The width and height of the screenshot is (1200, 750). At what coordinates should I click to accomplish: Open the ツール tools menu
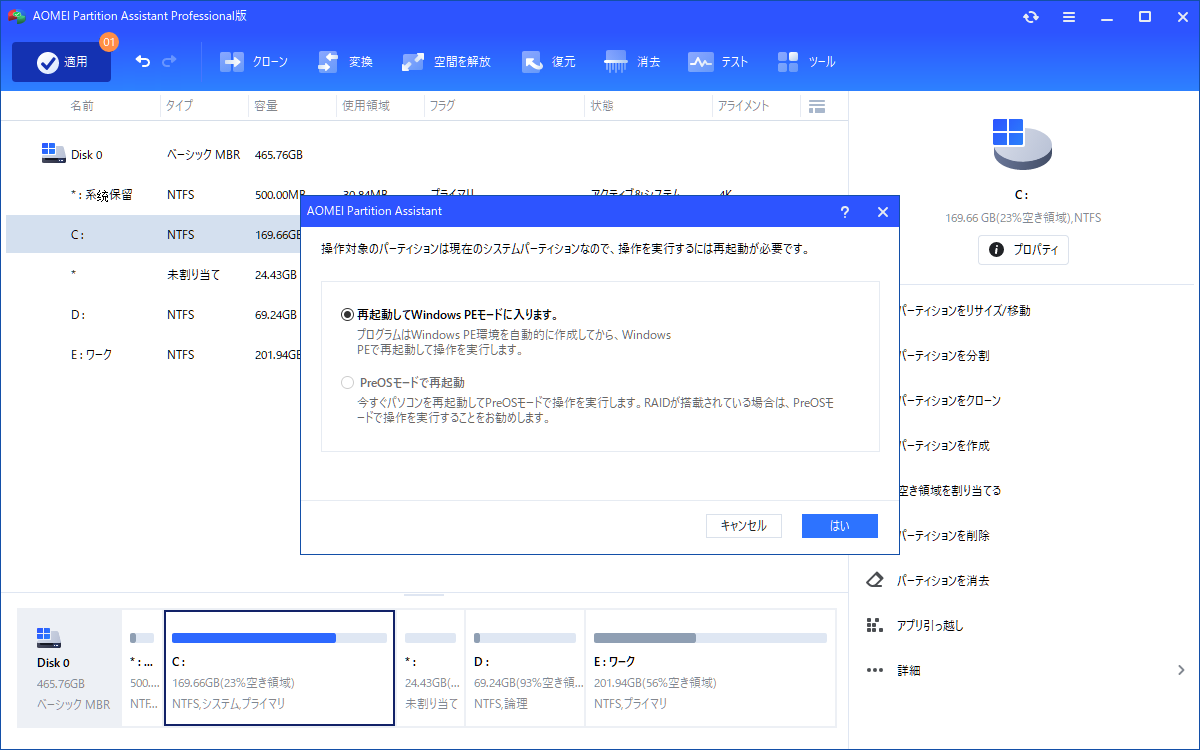coord(806,62)
